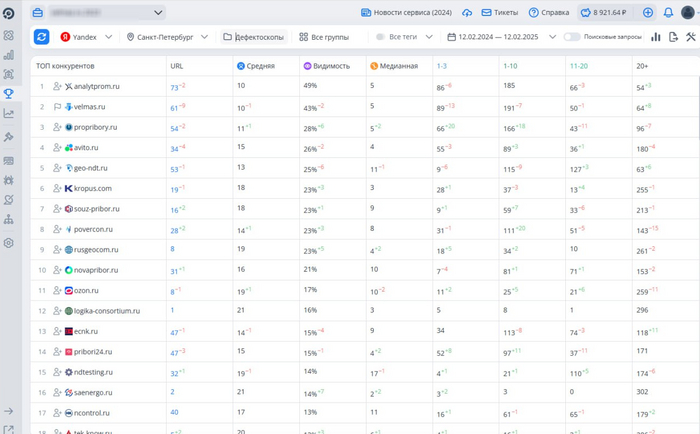
Task: Click the blue refresh data button
Action: point(41,37)
